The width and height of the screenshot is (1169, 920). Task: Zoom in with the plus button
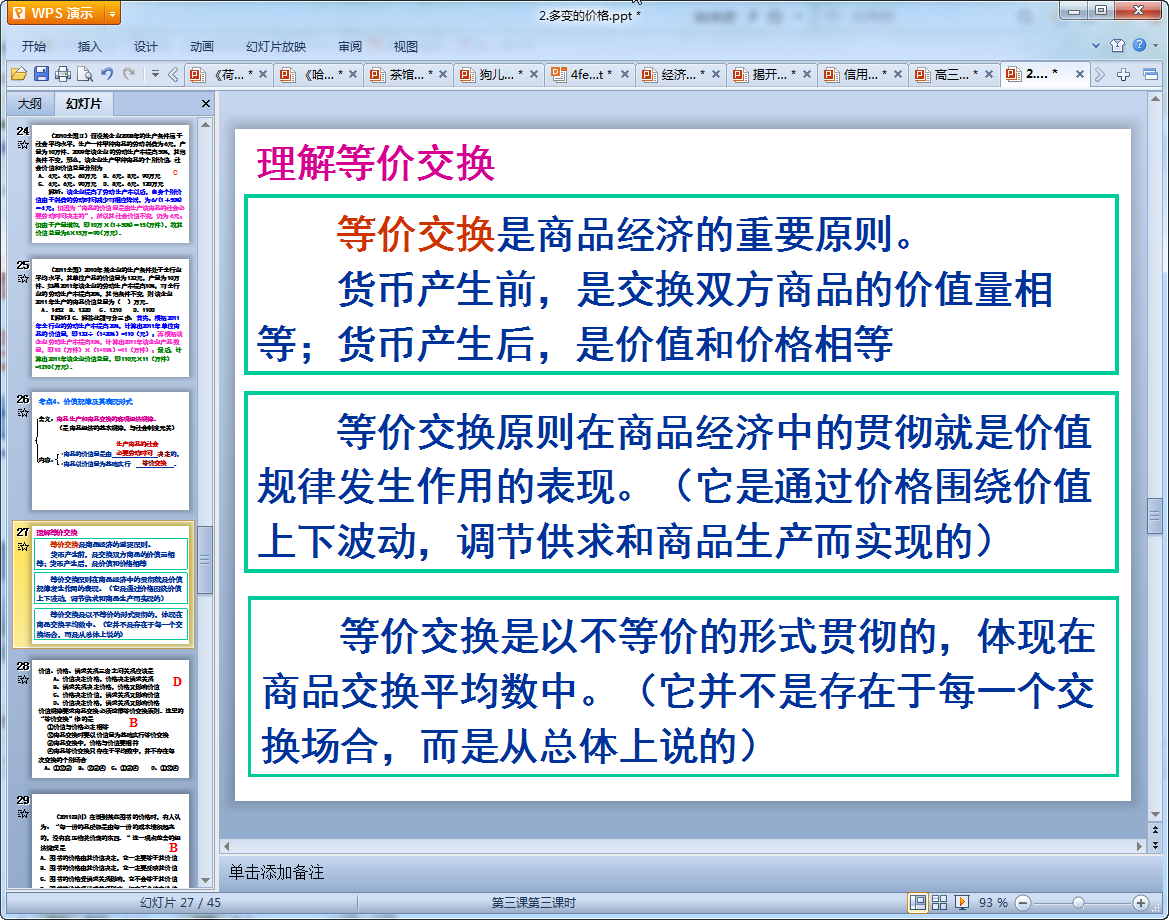[x=1140, y=903]
